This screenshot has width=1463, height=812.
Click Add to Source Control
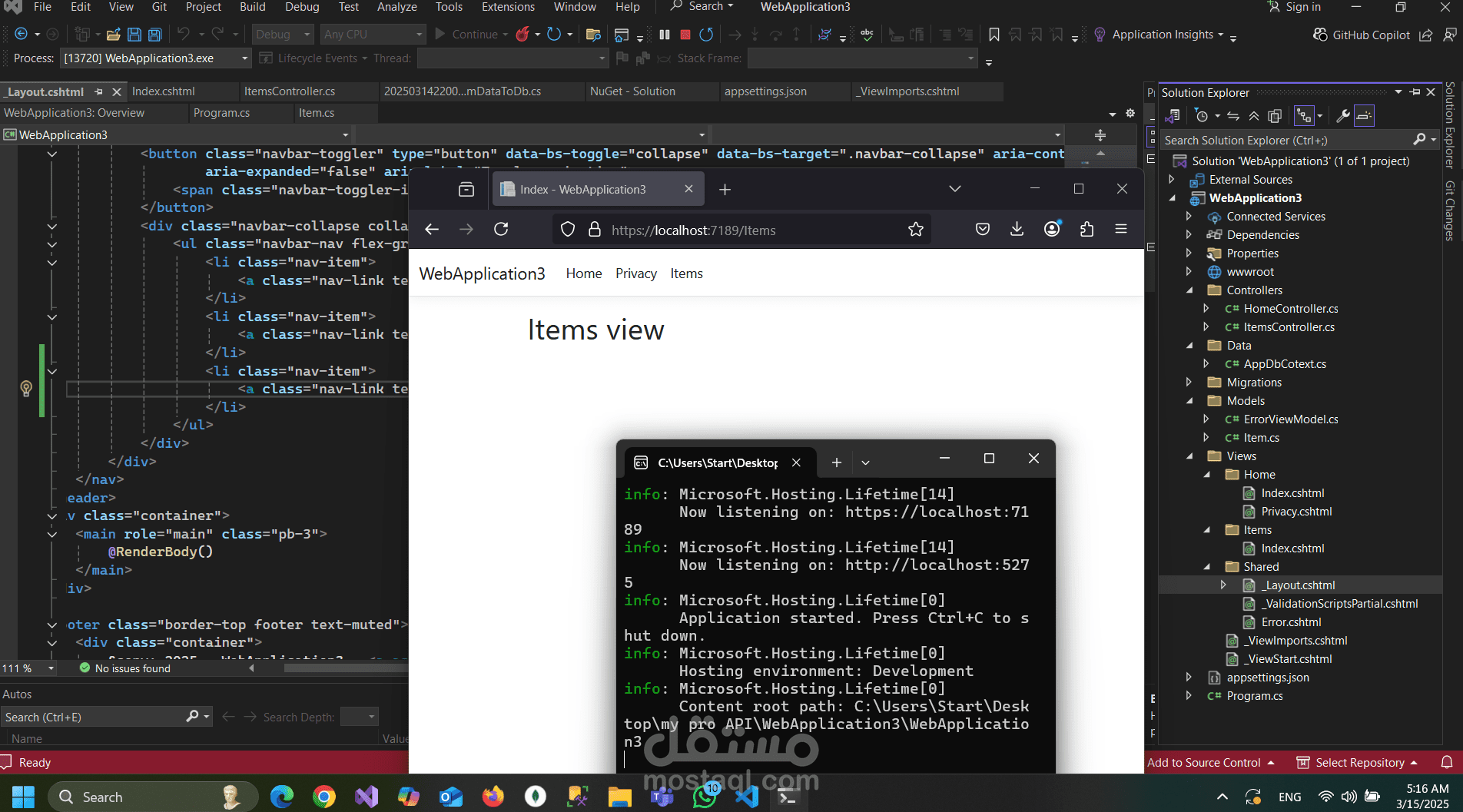coord(1211,763)
